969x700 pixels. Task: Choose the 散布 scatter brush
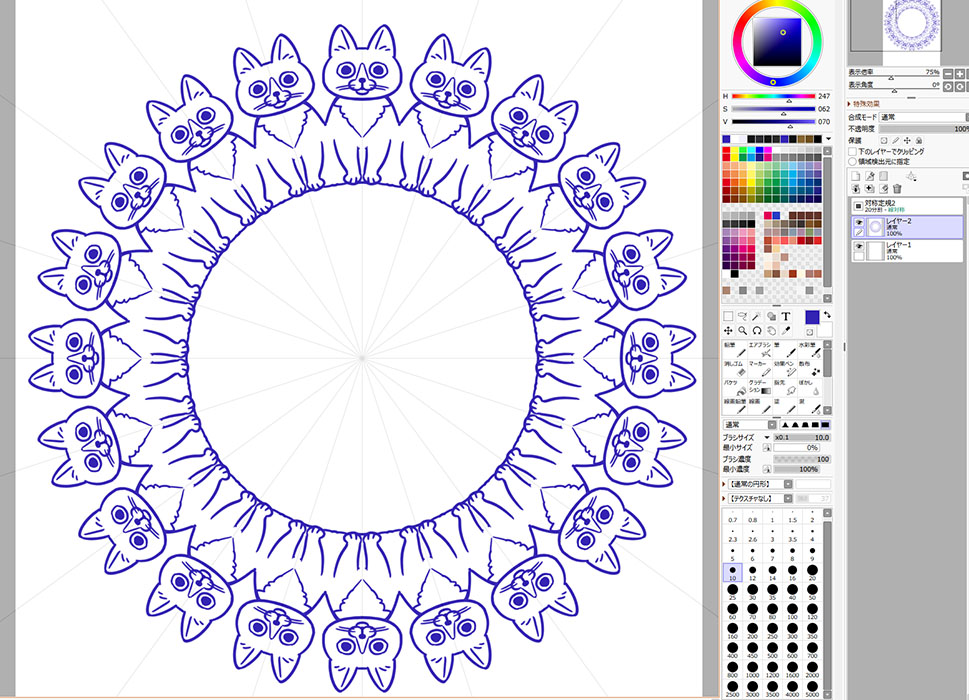810,369
